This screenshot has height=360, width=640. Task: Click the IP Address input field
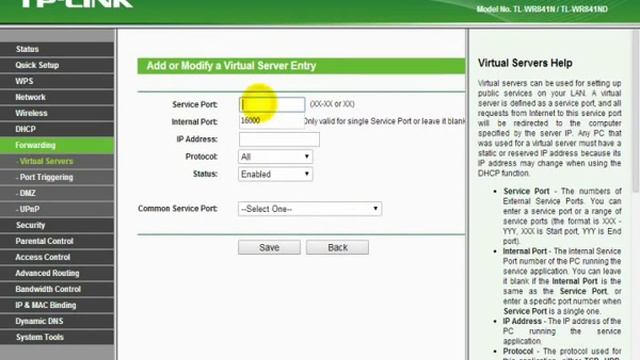279,139
